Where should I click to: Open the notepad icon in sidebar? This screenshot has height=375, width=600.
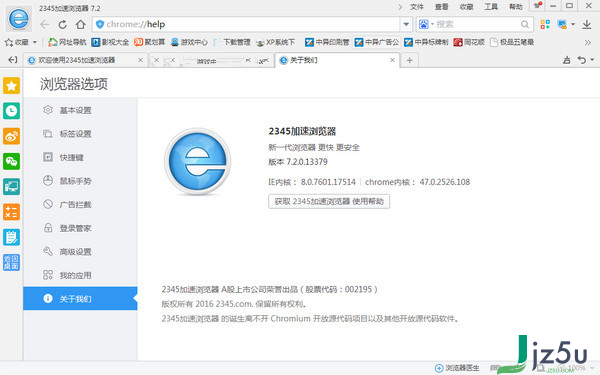11,237
